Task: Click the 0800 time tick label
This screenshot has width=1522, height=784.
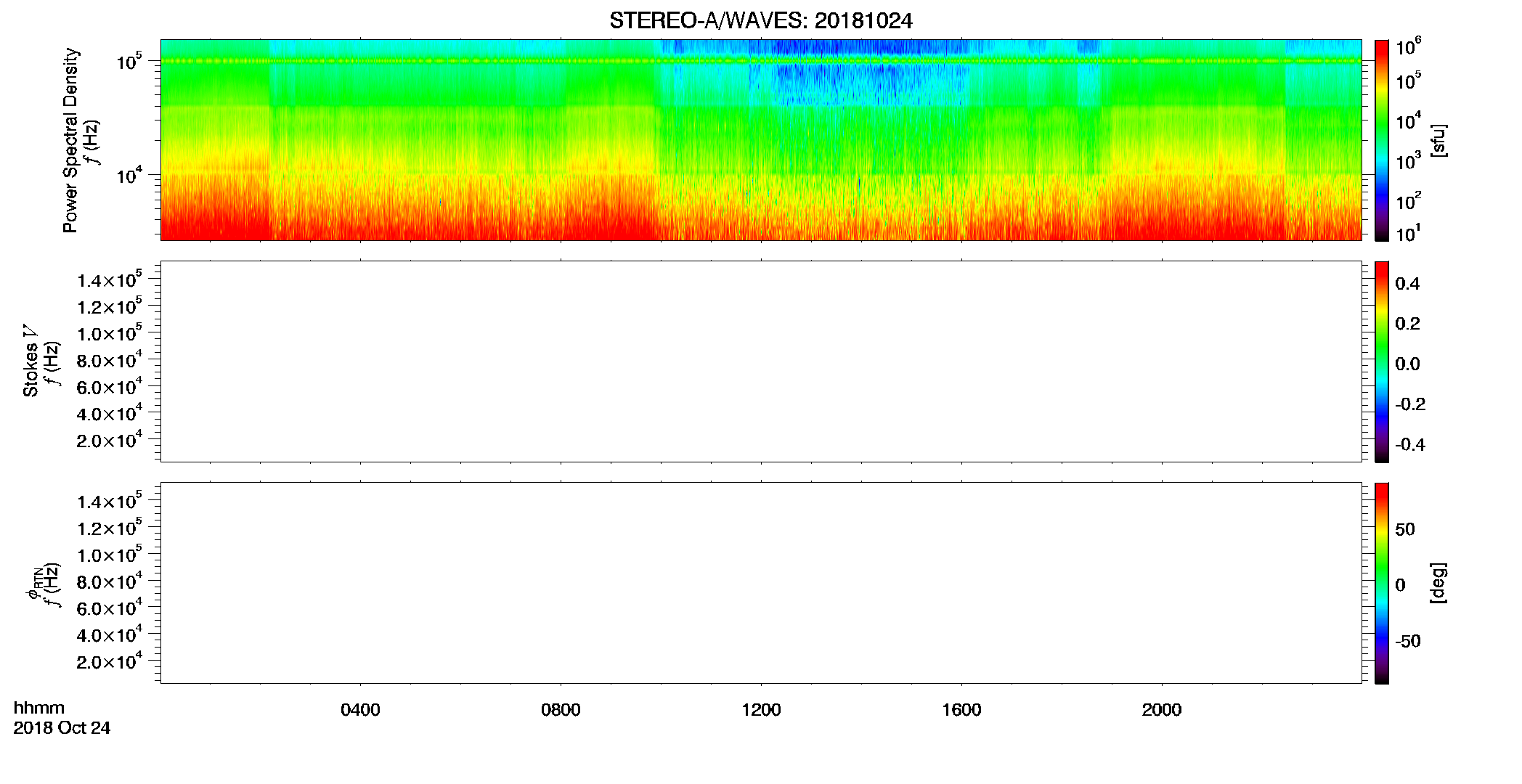Action: pyautogui.click(x=561, y=710)
